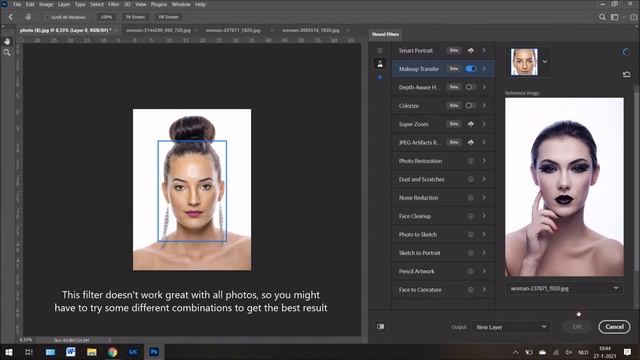Select the Face to Caricature filter row
640x360 pixels.
pos(444,289)
